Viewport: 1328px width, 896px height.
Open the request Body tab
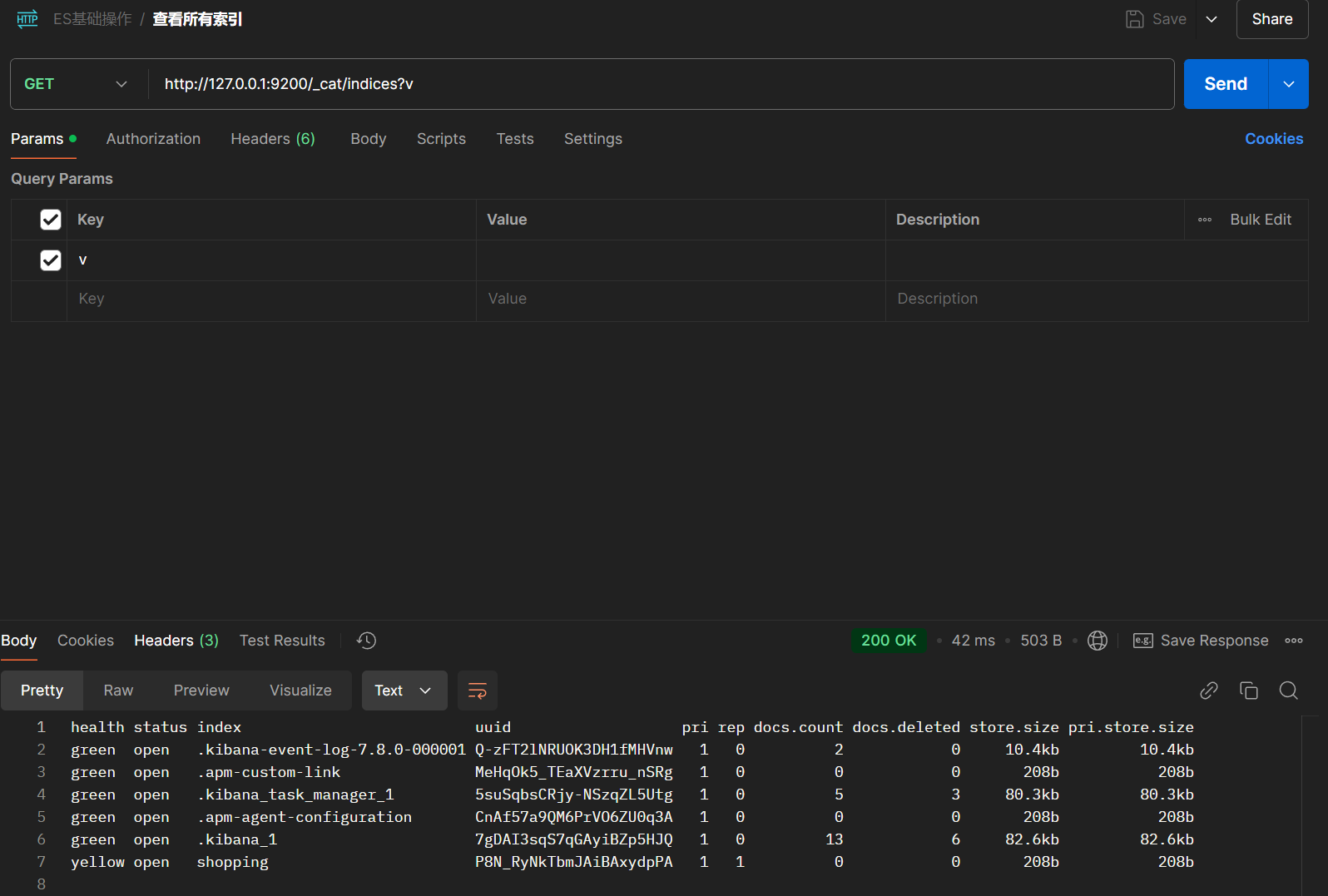tap(368, 139)
